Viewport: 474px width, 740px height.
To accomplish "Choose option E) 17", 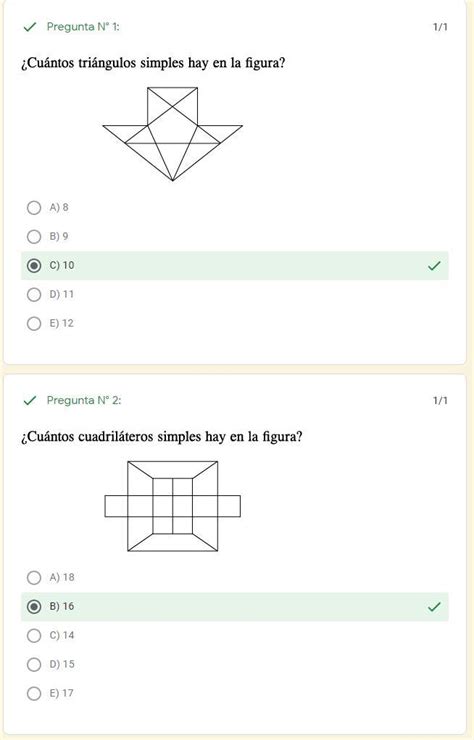I will pyautogui.click(x=34, y=693).
